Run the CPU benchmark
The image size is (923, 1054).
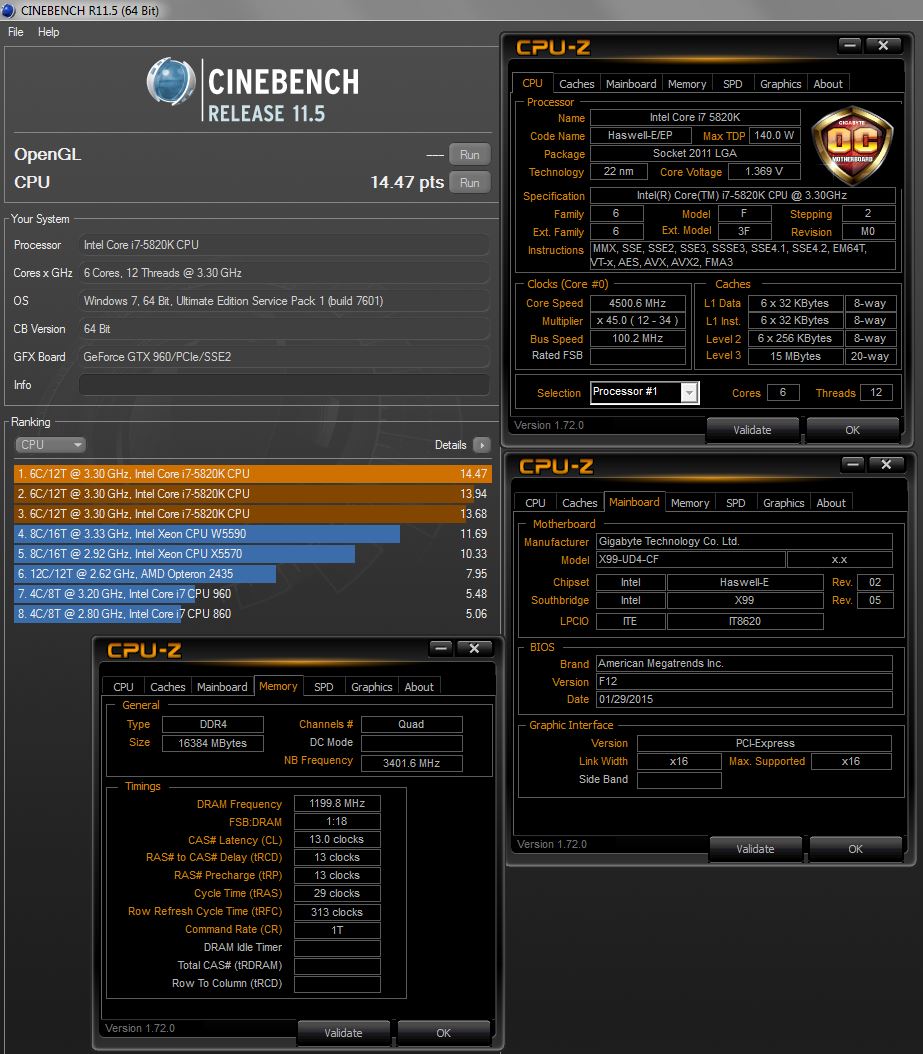pyautogui.click(x=469, y=183)
